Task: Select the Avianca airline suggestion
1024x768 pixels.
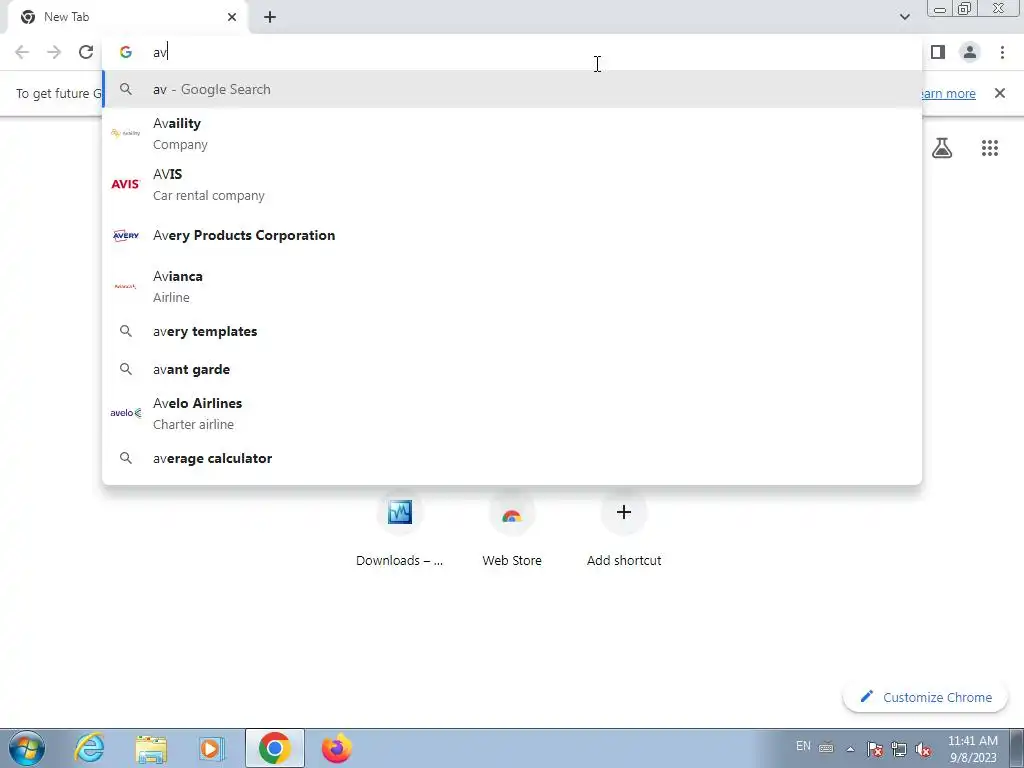Action: [x=512, y=286]
